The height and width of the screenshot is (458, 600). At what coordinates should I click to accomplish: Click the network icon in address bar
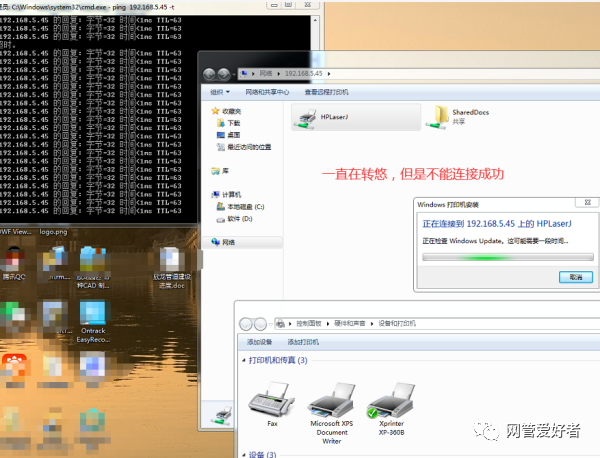[x=244, y=73]
